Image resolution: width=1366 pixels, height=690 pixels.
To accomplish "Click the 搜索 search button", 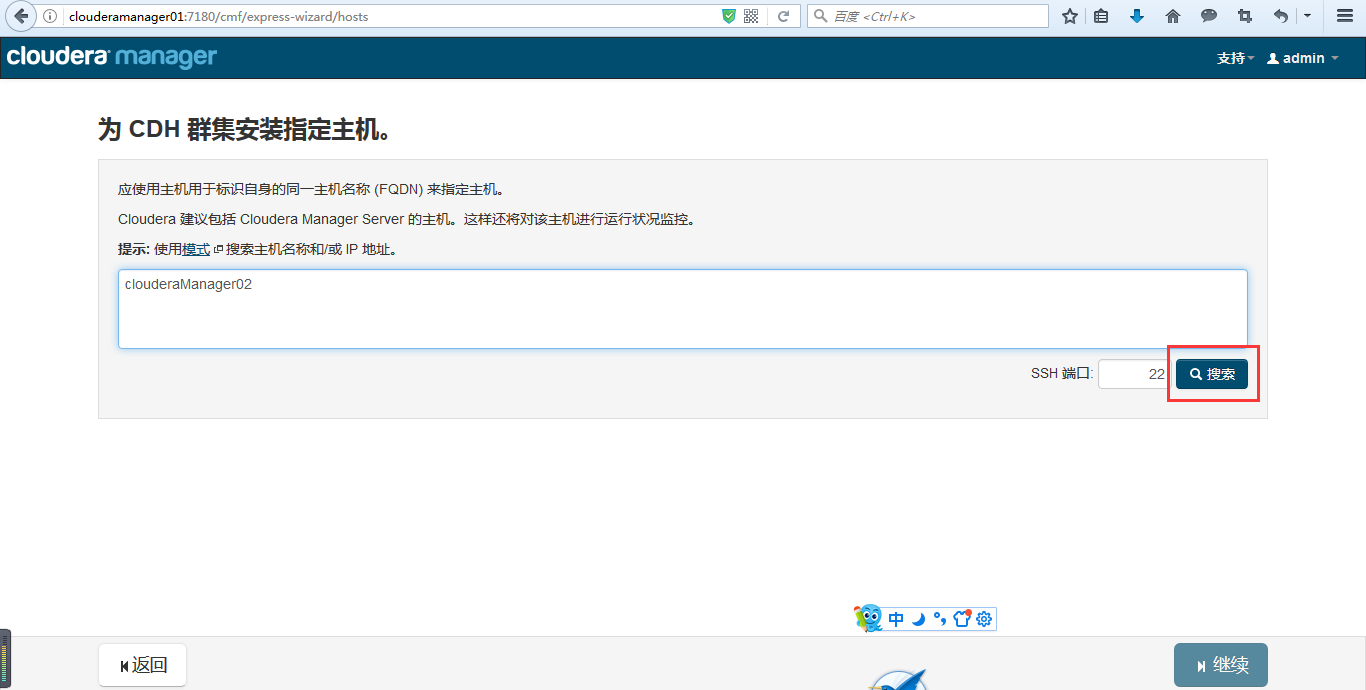I will click(x=1212, y=374).
